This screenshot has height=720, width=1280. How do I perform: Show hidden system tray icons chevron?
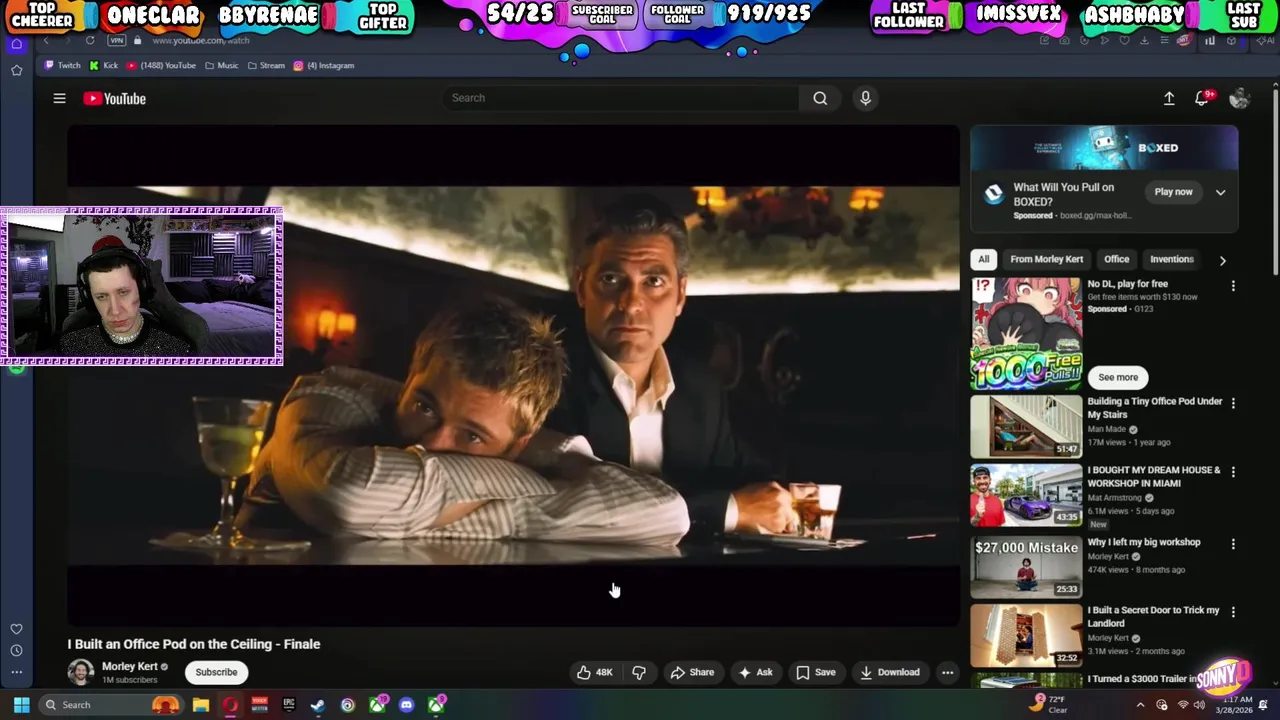(x=1140, y=705)
